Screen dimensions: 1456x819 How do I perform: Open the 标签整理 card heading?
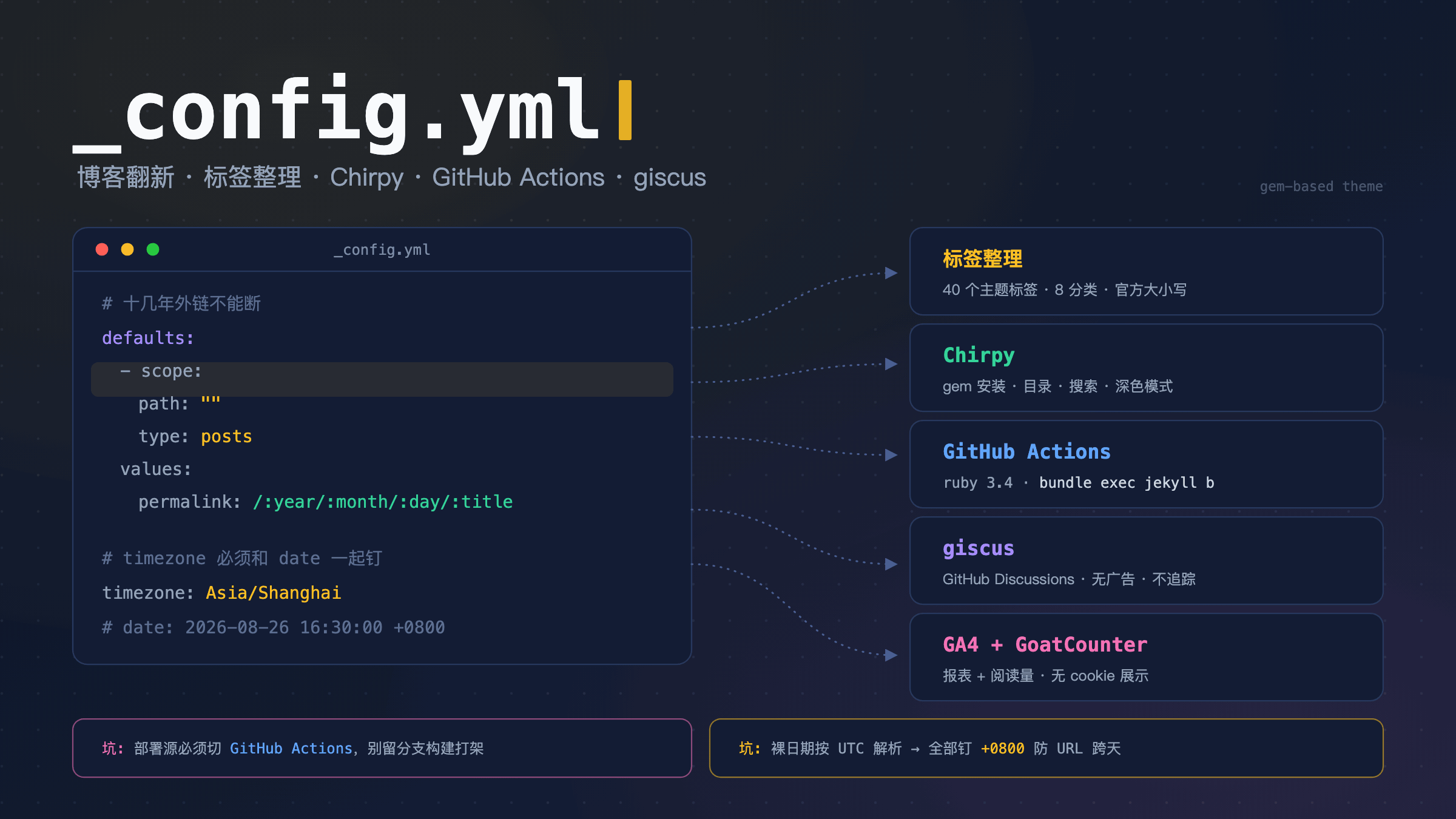(x=983, y=259)
